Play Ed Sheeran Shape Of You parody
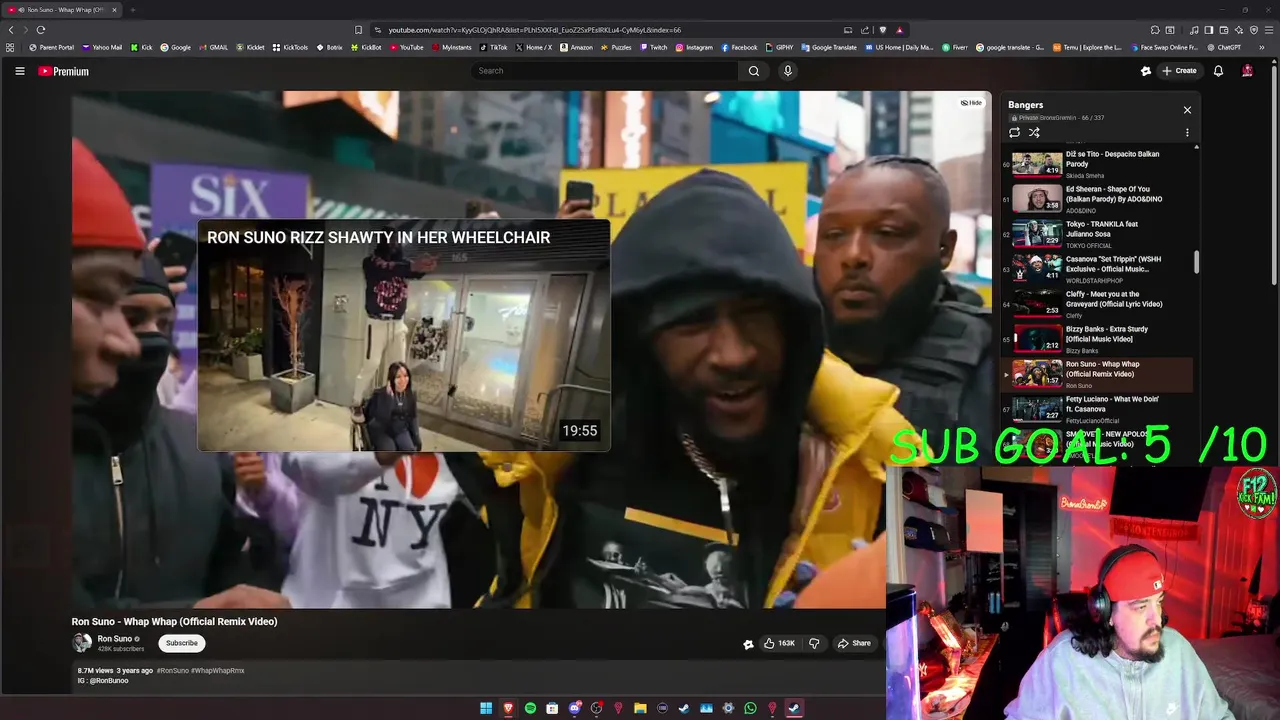 tap(1098, 199)
